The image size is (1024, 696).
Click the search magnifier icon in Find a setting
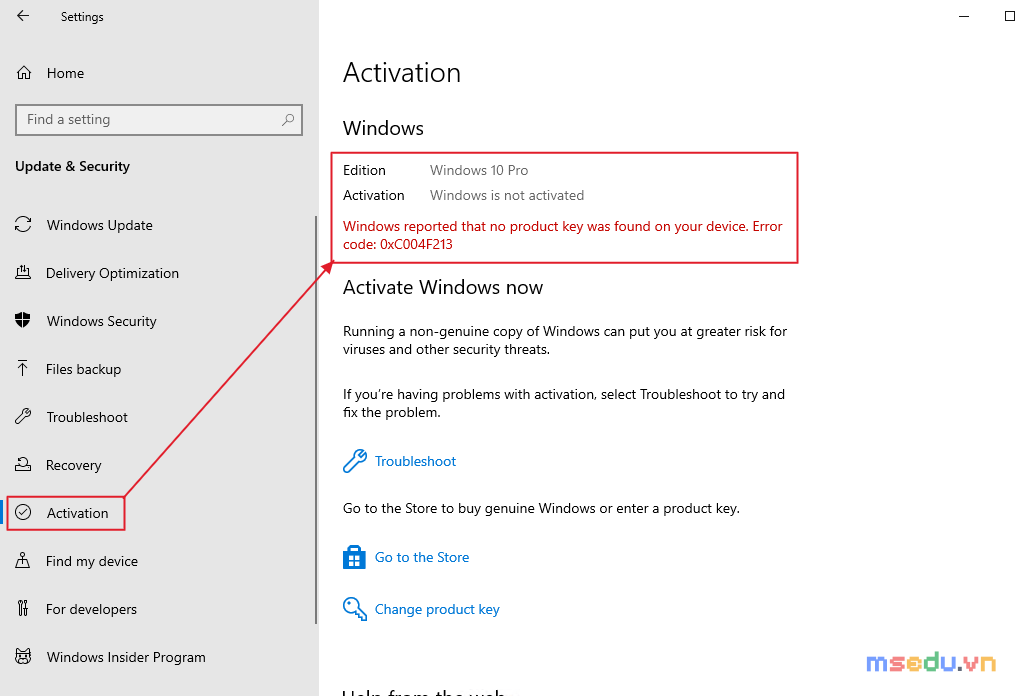pyautogui.click(x=288, y=119)
